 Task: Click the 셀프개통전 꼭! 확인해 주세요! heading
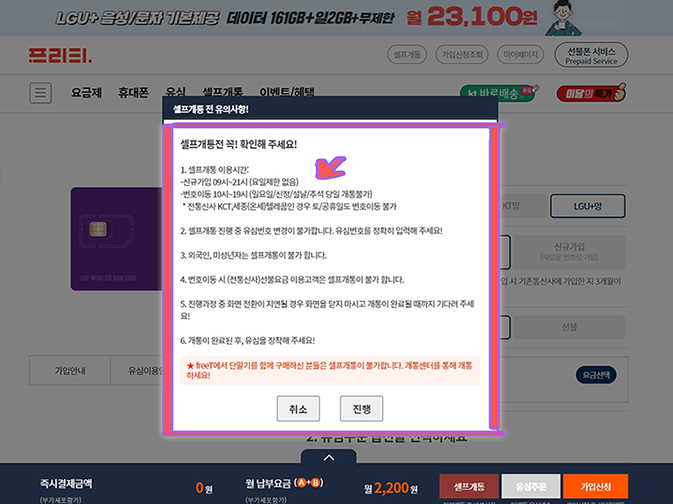click(239, 144)
